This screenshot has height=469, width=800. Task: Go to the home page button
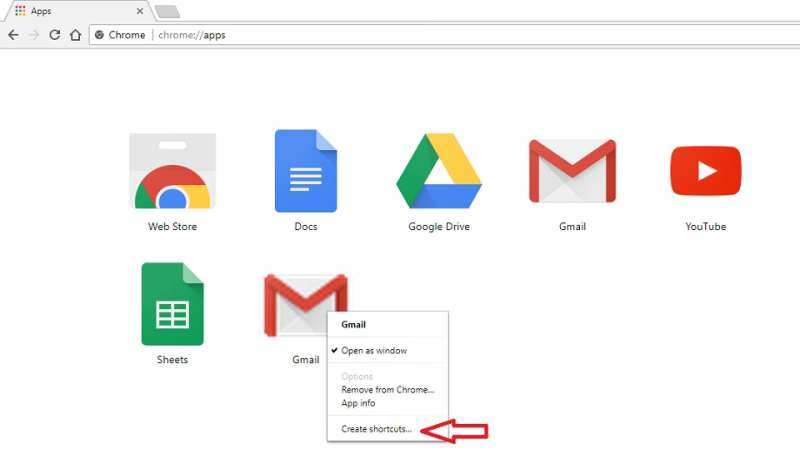point(75,35)
